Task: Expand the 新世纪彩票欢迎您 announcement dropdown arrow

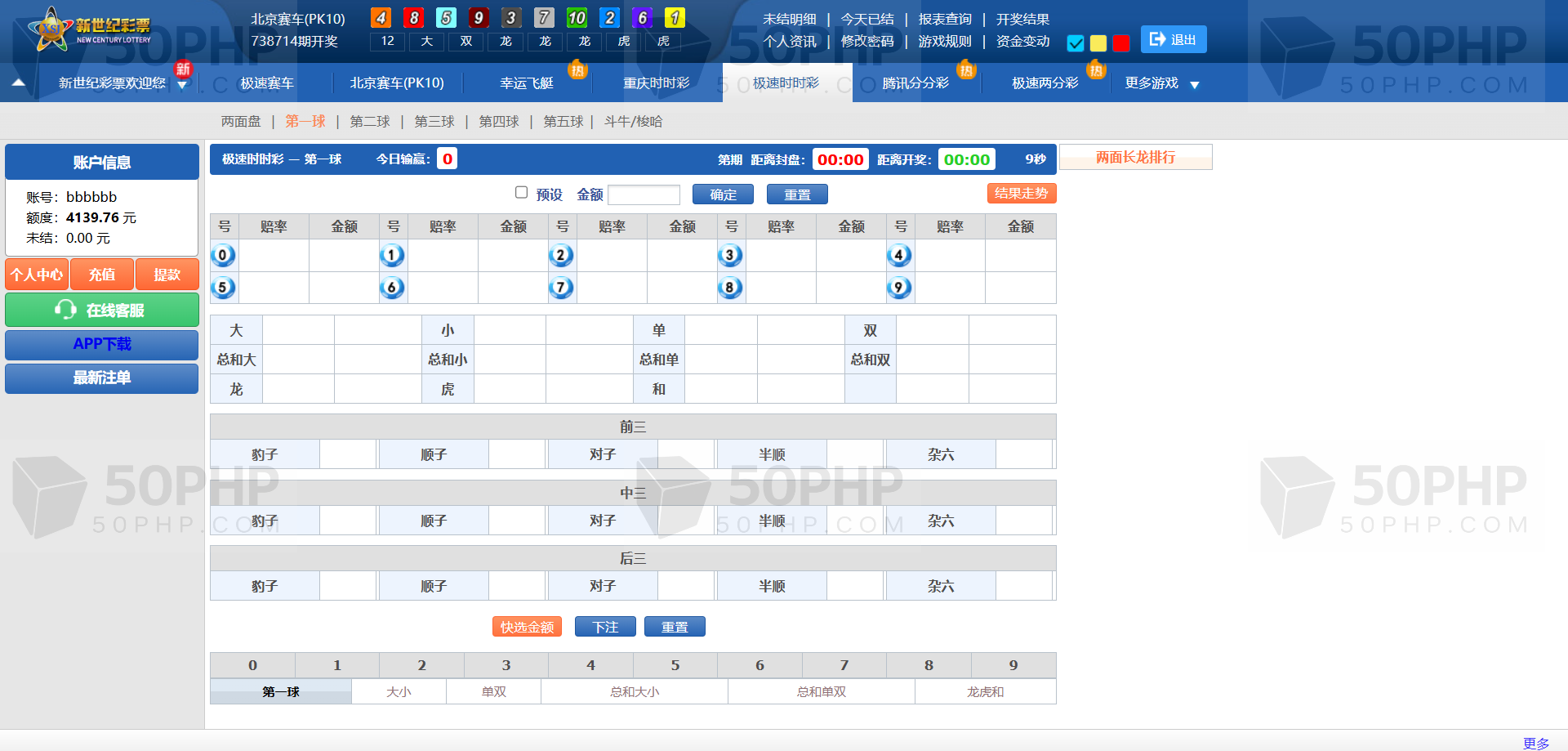Action: point(182,86)
